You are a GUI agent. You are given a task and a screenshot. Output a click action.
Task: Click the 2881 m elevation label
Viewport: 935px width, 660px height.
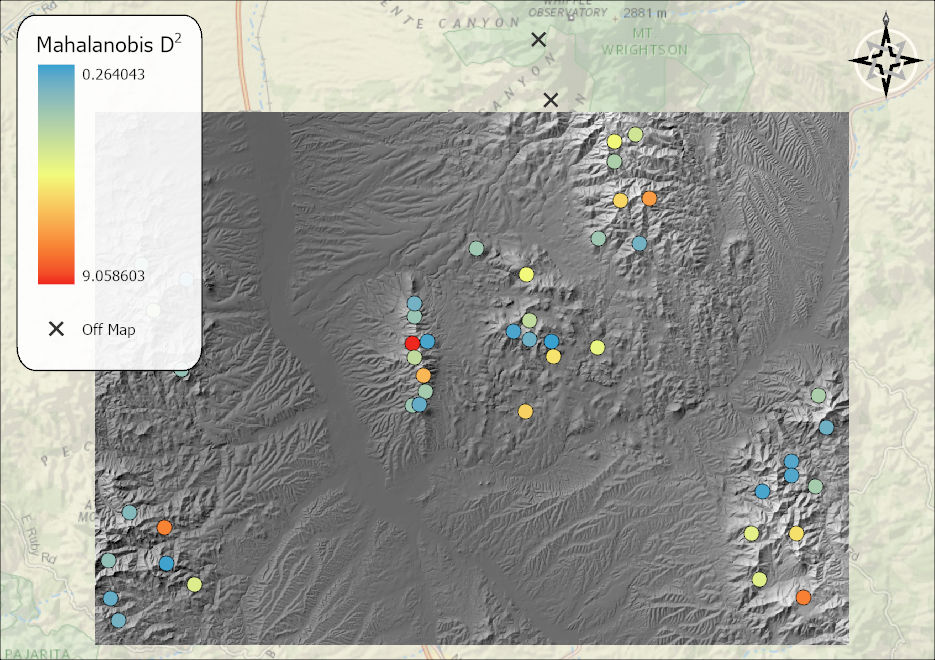pyautogui.click(x=645, y=13)
